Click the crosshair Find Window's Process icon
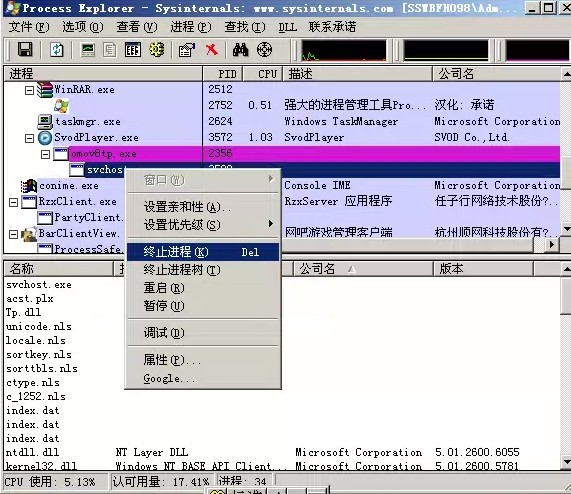 point(264,49)
